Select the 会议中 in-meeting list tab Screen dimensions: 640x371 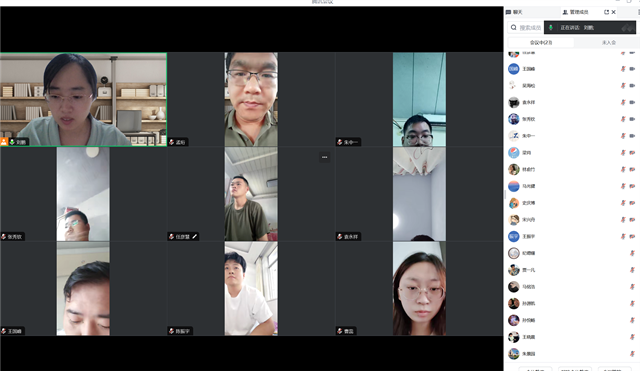point(541,42)
